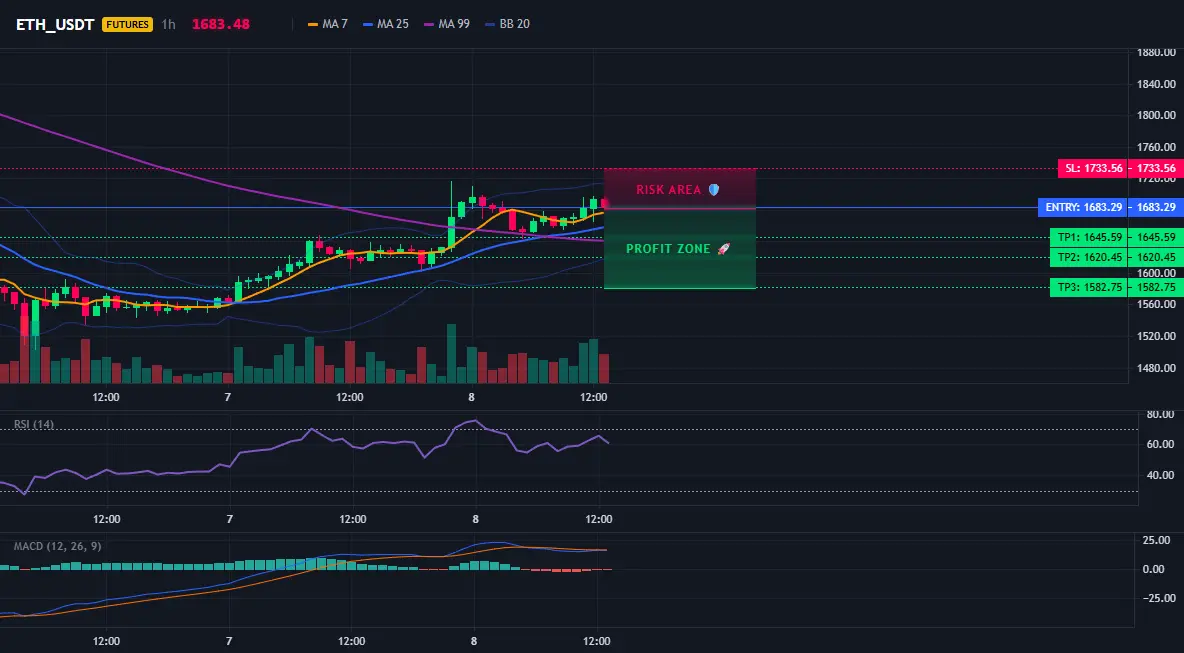Click the 1760.00 price axis label
The width and height of the screenshot is (1184, 653).
tap(1156, 147)
